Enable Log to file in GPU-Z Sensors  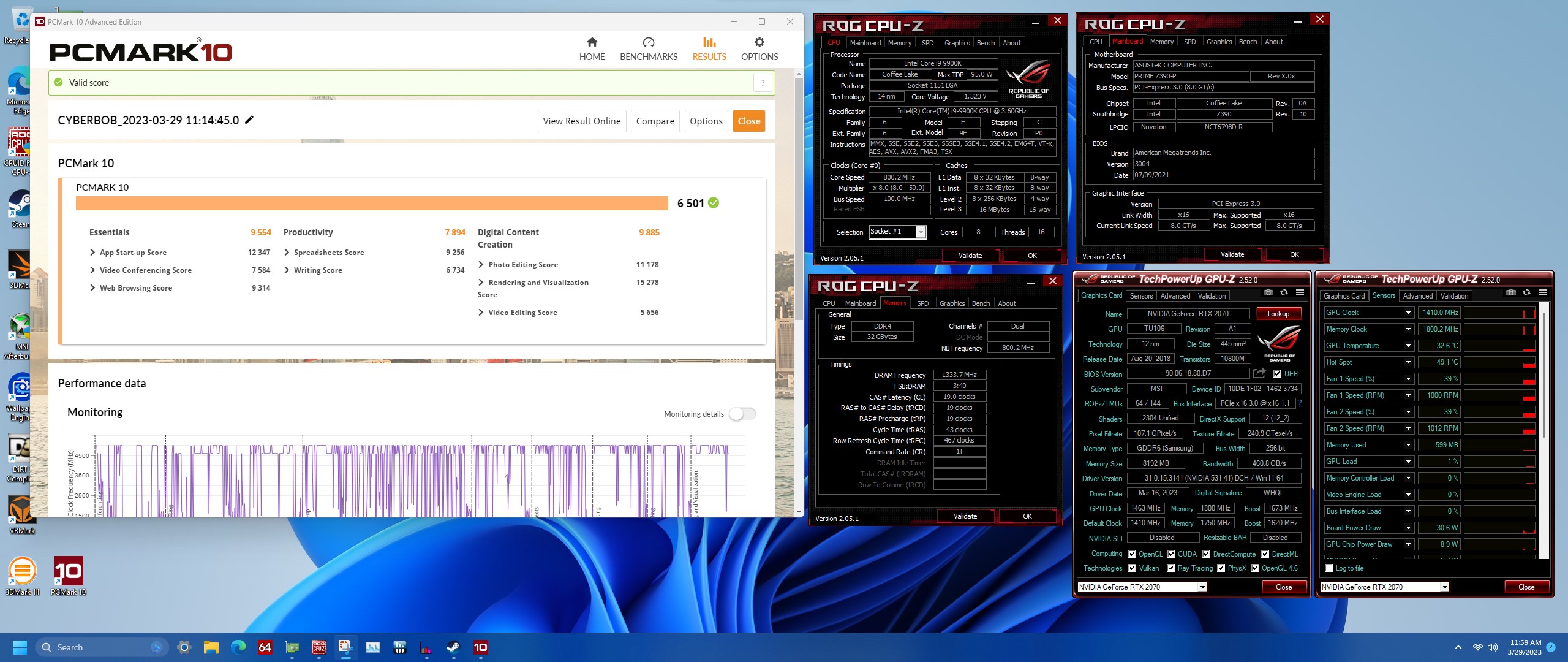[x=1329, y=568]
